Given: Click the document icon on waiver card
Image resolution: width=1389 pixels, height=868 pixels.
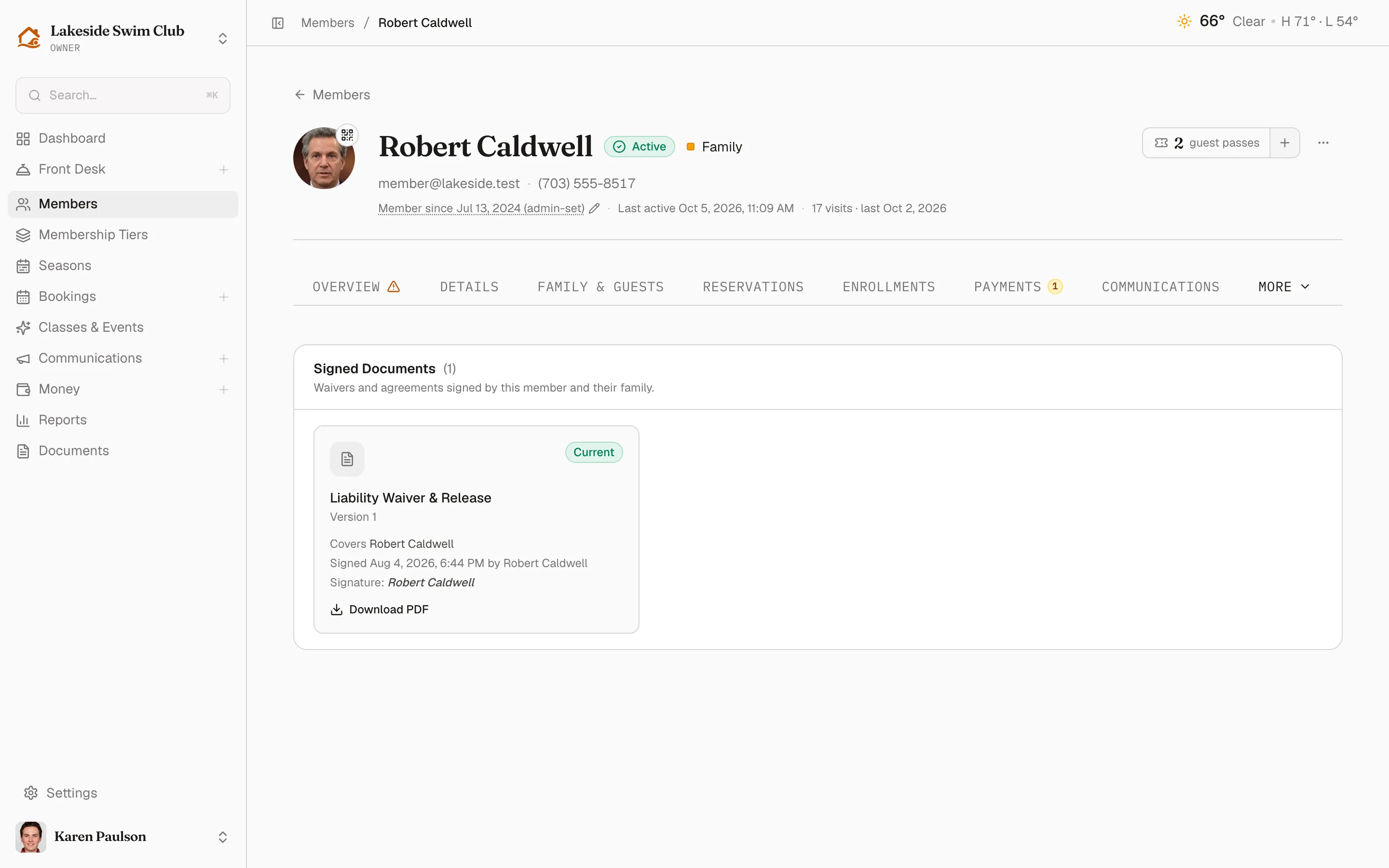Looking at the screenshot, I should [347, 459].
